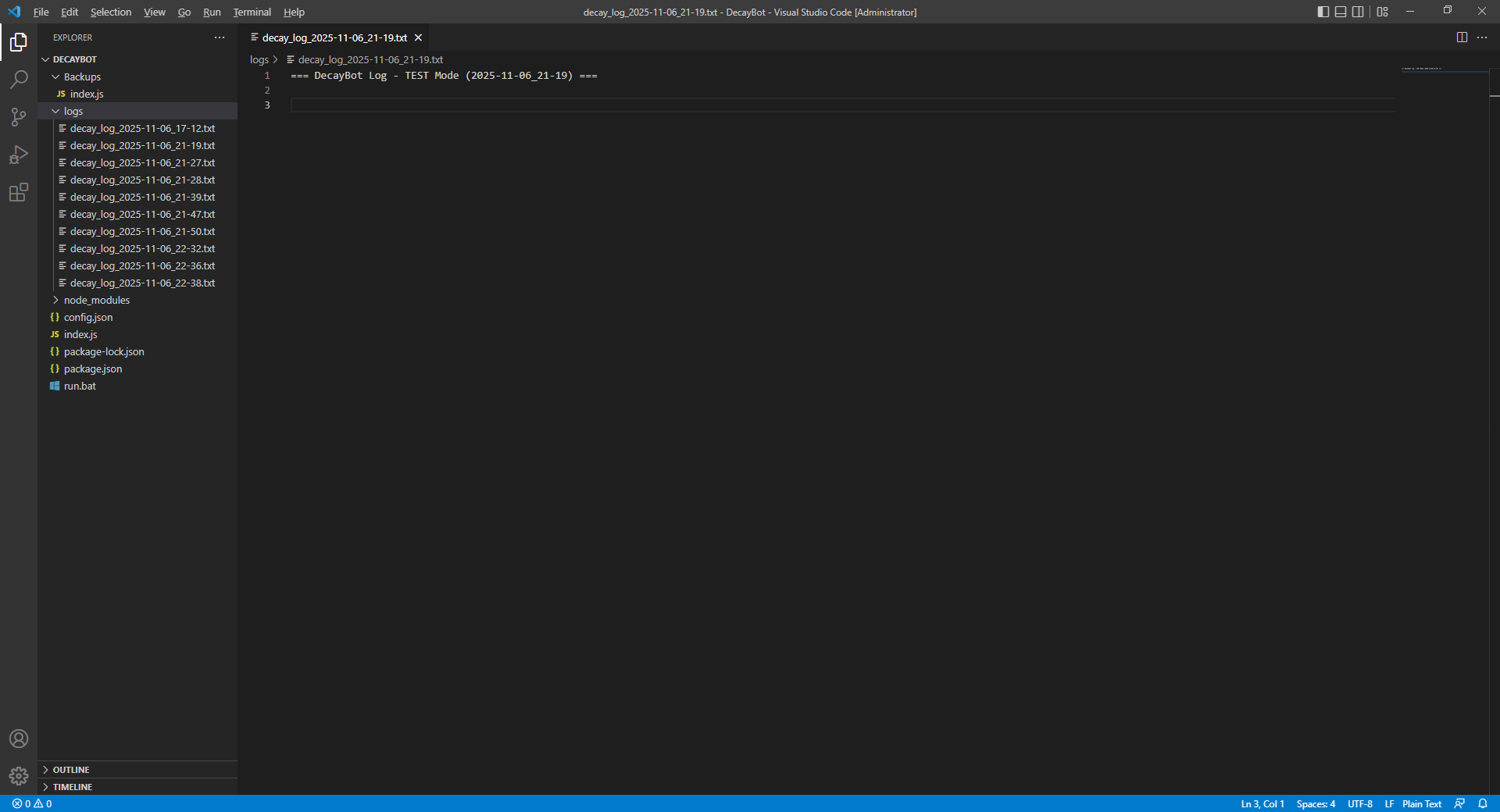Open decay_log_2025-11-06_22-32.txt
1500x812 pixels.
[x=137, y=248]
